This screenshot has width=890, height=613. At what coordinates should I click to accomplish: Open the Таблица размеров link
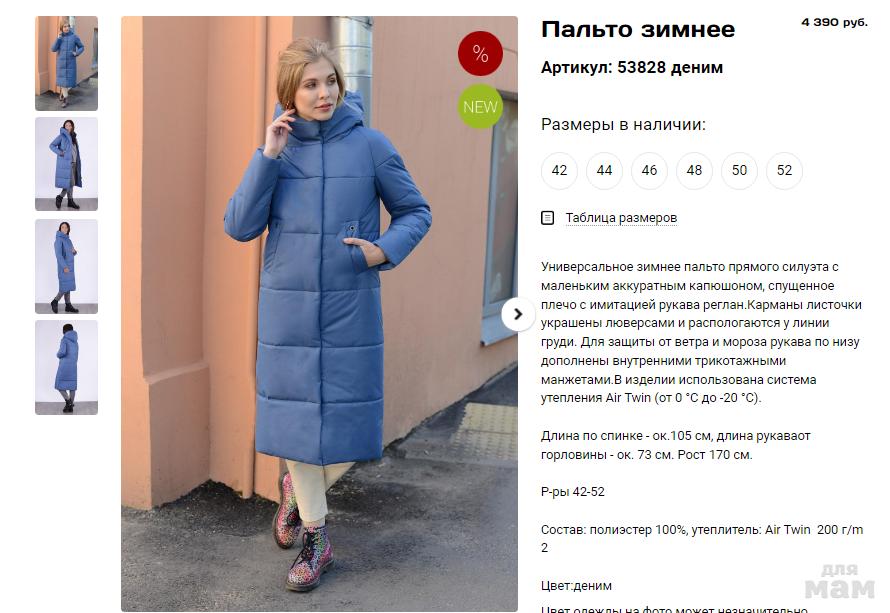pos(621,218)
